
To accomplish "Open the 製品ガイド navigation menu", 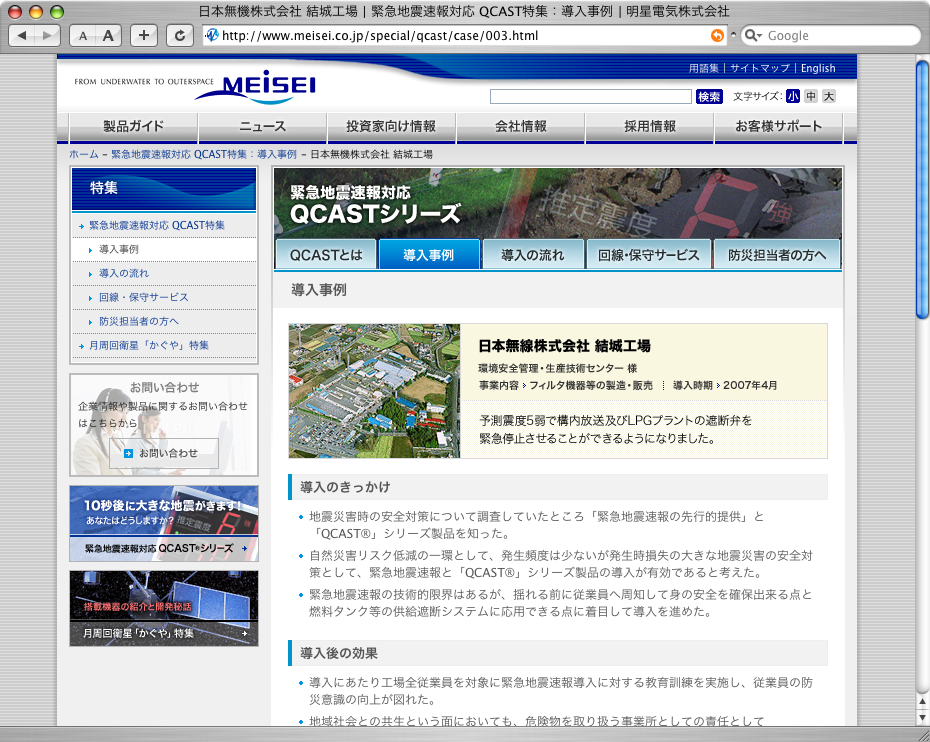I will (x=133, y=127).
